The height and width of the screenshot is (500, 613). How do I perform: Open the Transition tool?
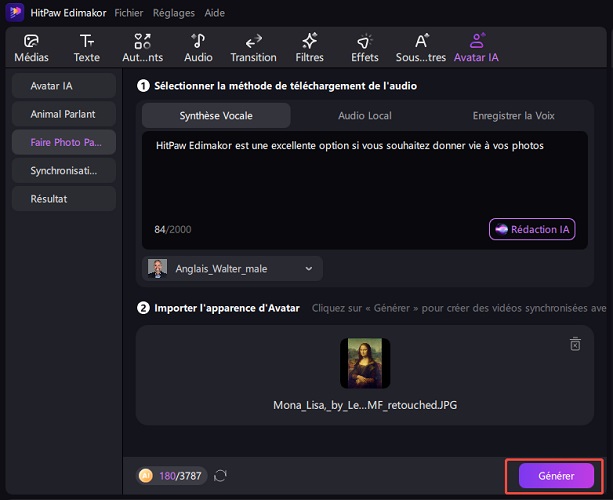click(253, 48)
